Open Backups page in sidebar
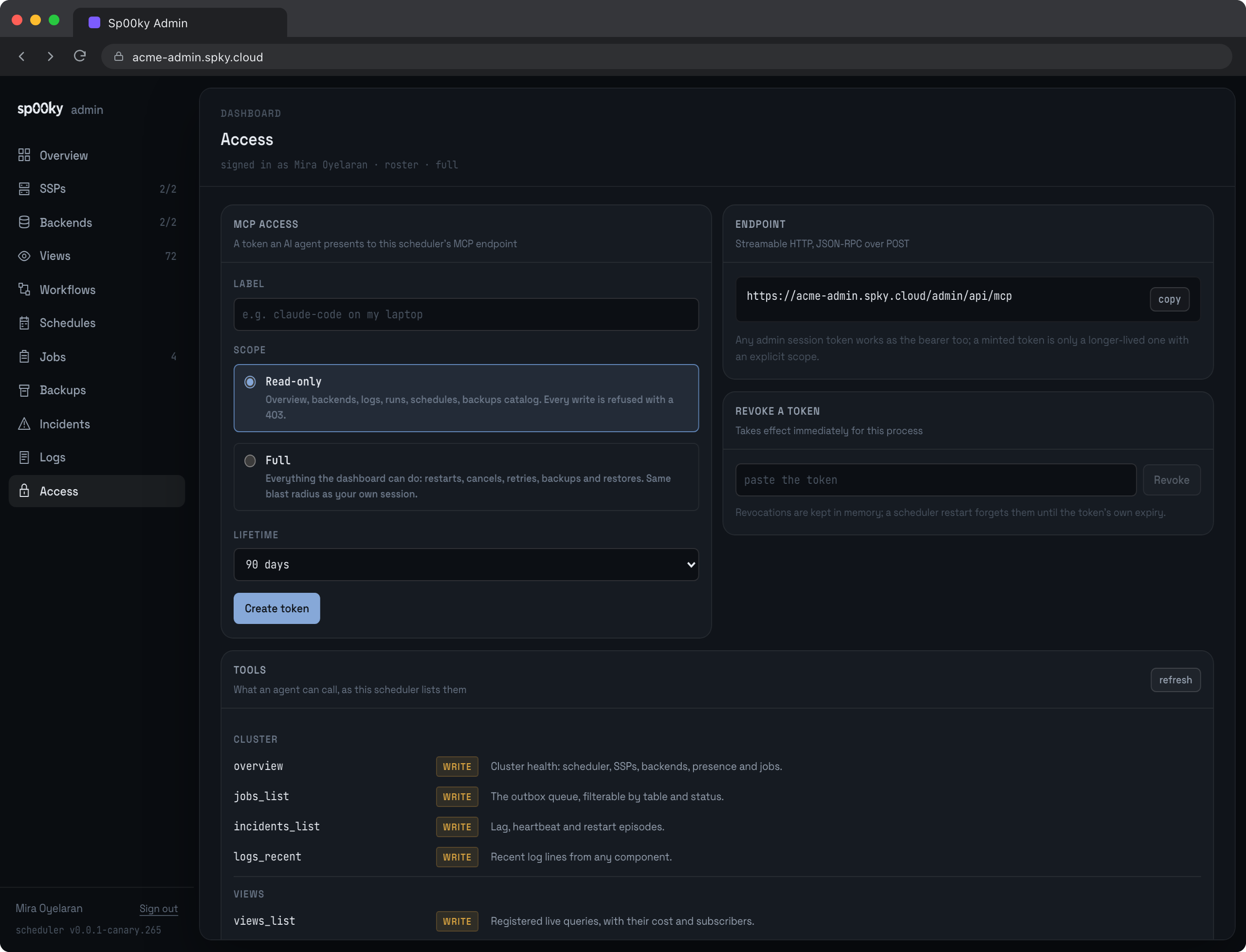1246x952 pixels. 97,390
